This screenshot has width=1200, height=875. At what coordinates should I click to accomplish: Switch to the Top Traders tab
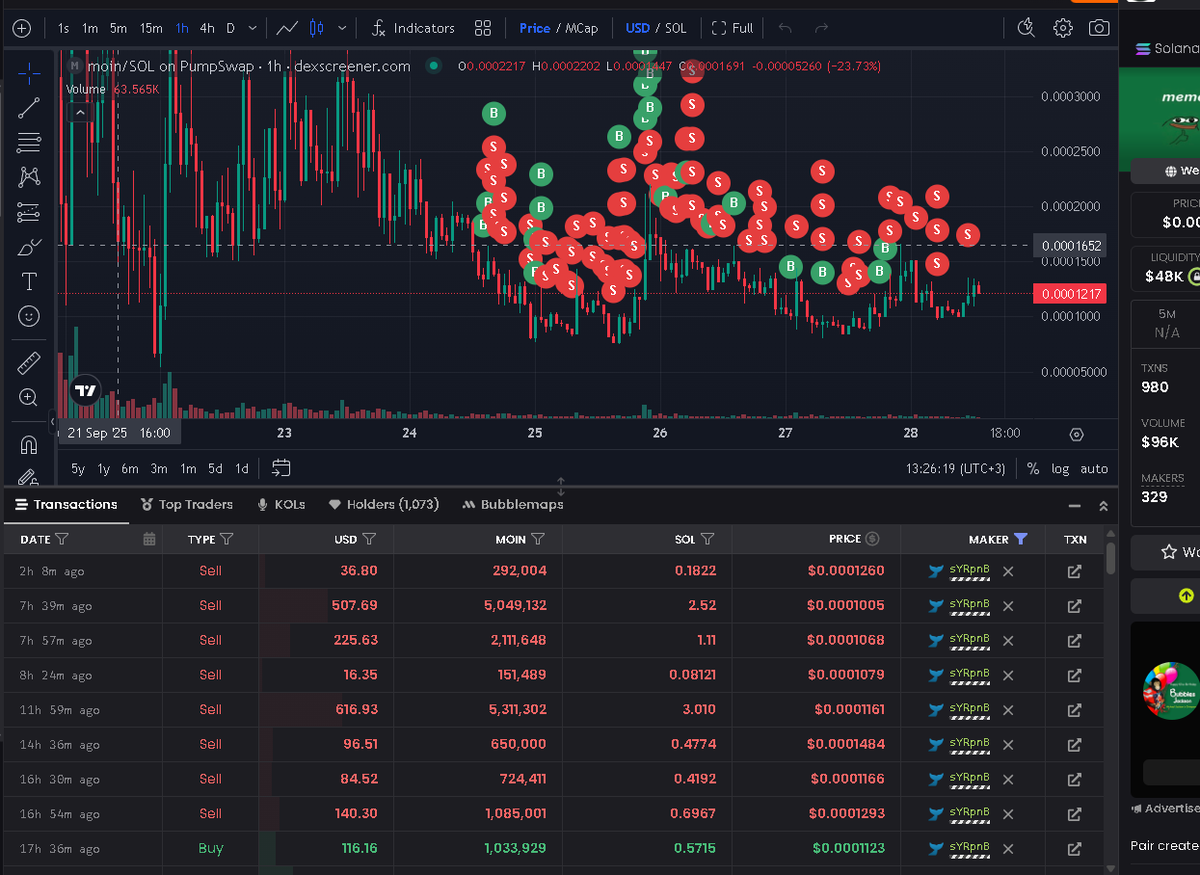point(187,505)
